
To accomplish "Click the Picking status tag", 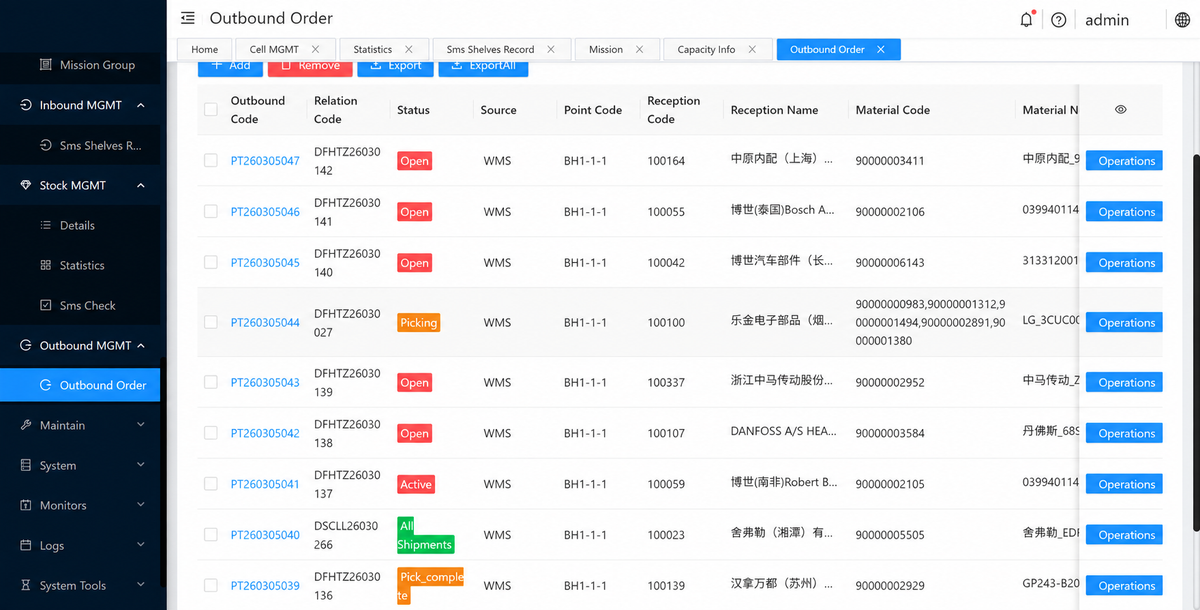I will click(419, 323).
